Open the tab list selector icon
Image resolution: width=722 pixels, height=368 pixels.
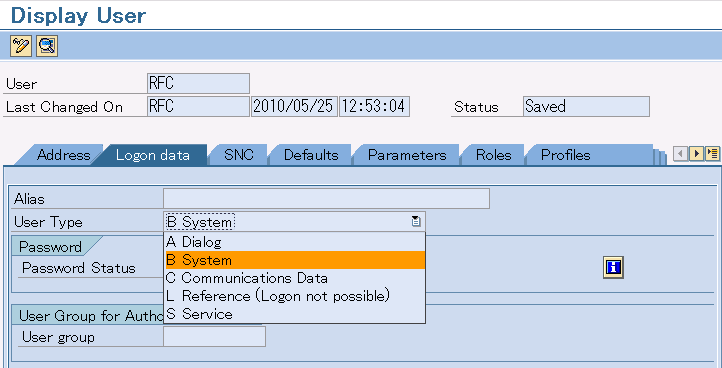pyautogui.click(x=712, y=153)
